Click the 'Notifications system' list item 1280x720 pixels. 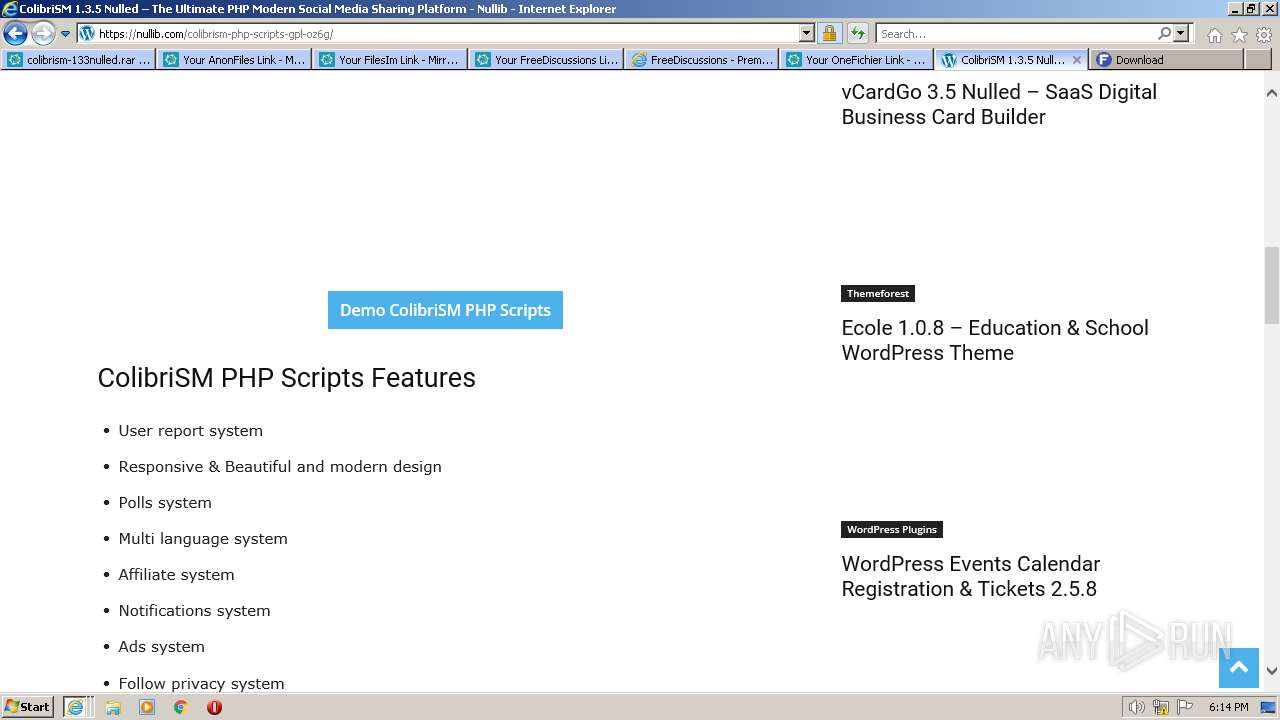click(194, 610)
